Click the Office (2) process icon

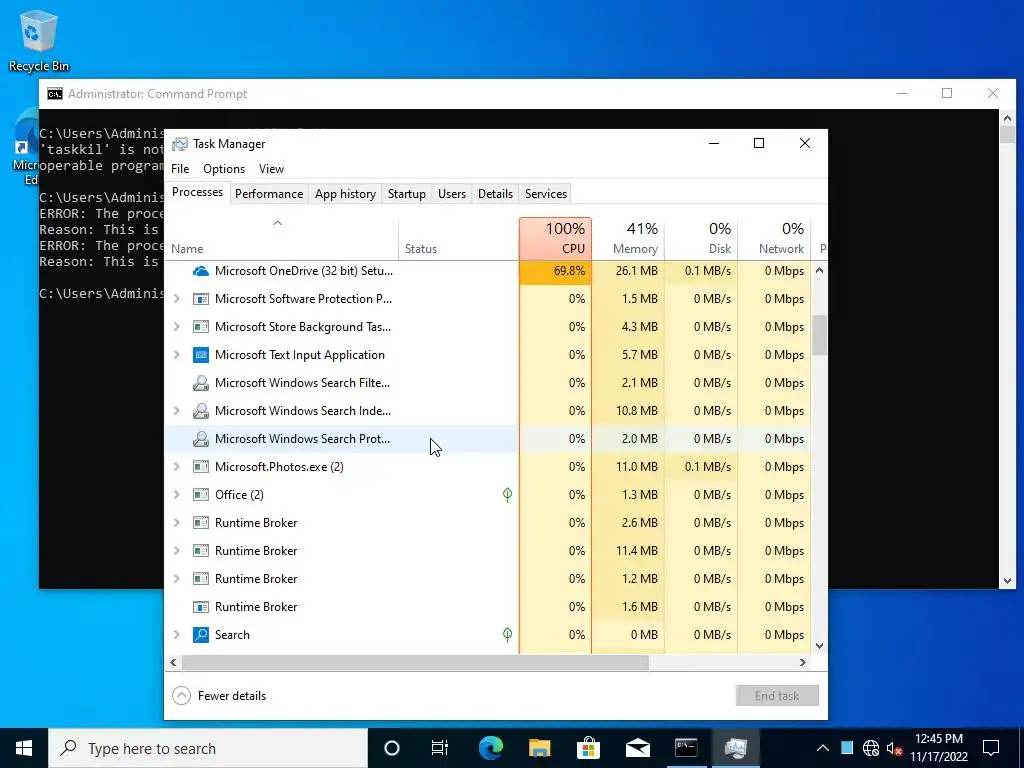click(x=200, y=495)
